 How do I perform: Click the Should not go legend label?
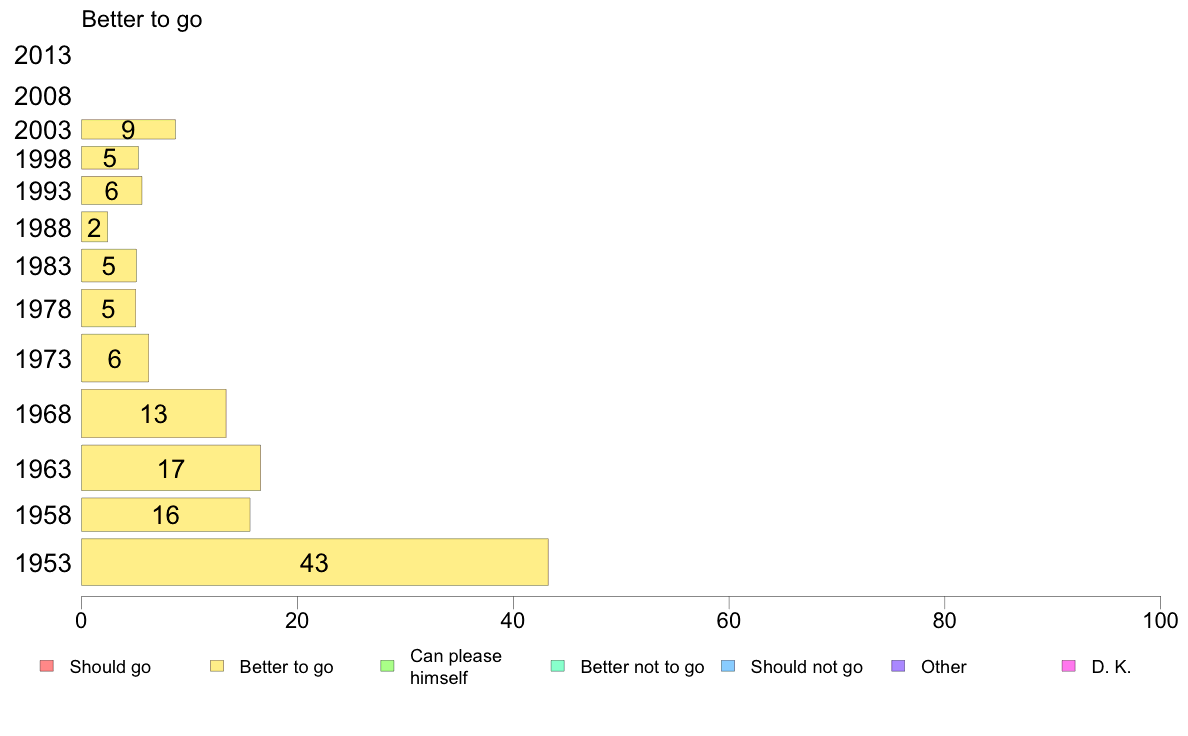[806, 667]
